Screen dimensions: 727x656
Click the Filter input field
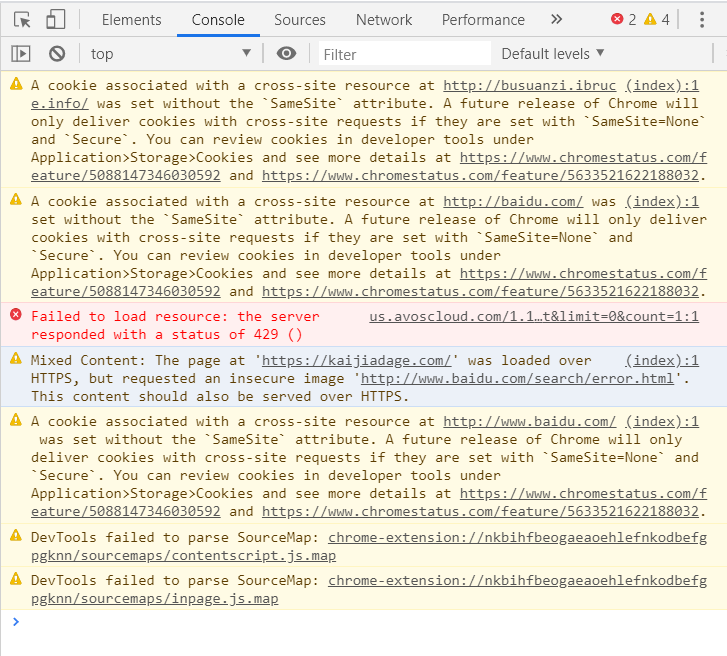tap(405, 54)
